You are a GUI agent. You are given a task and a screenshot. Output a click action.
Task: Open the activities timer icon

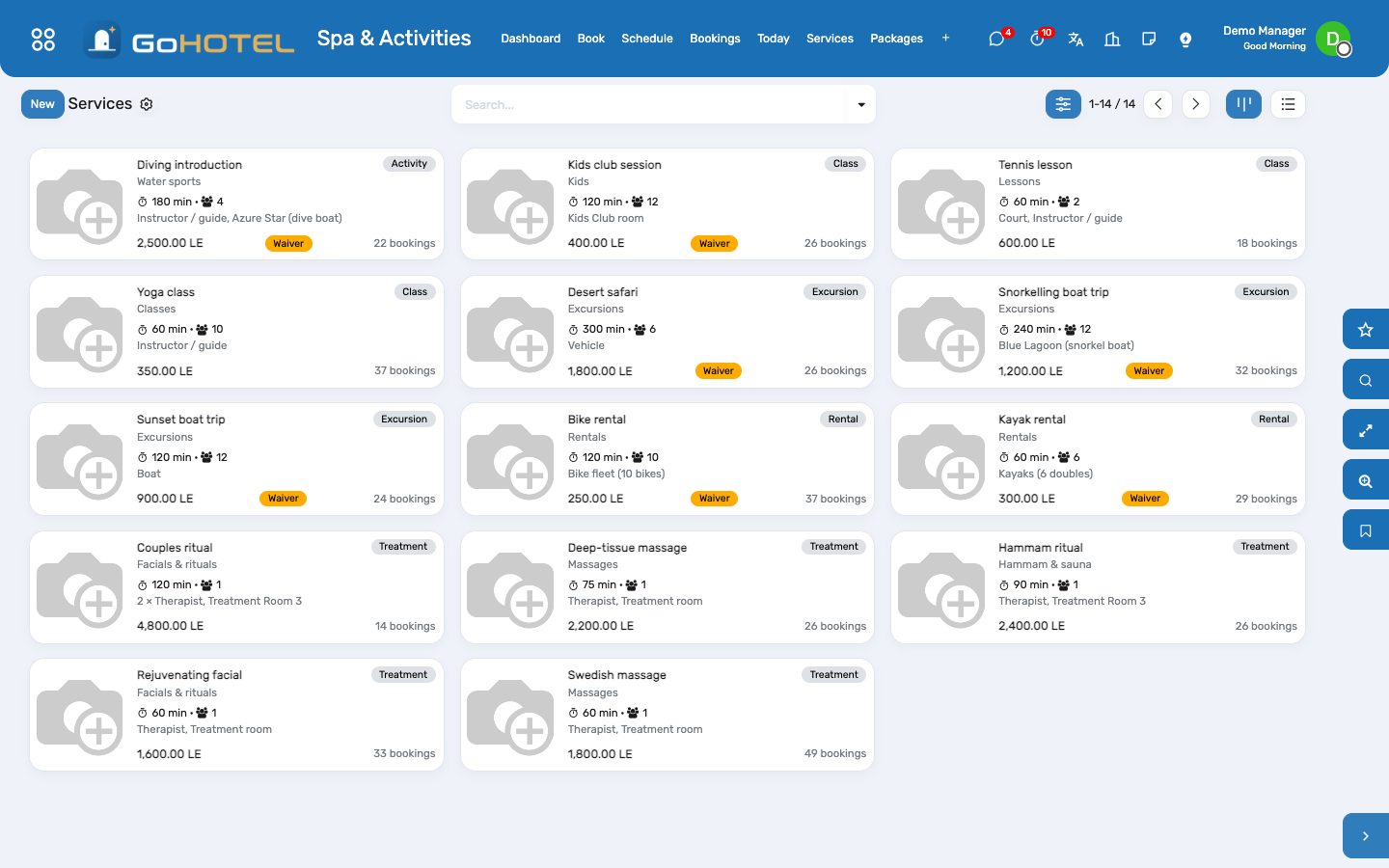click(1037, 39)
